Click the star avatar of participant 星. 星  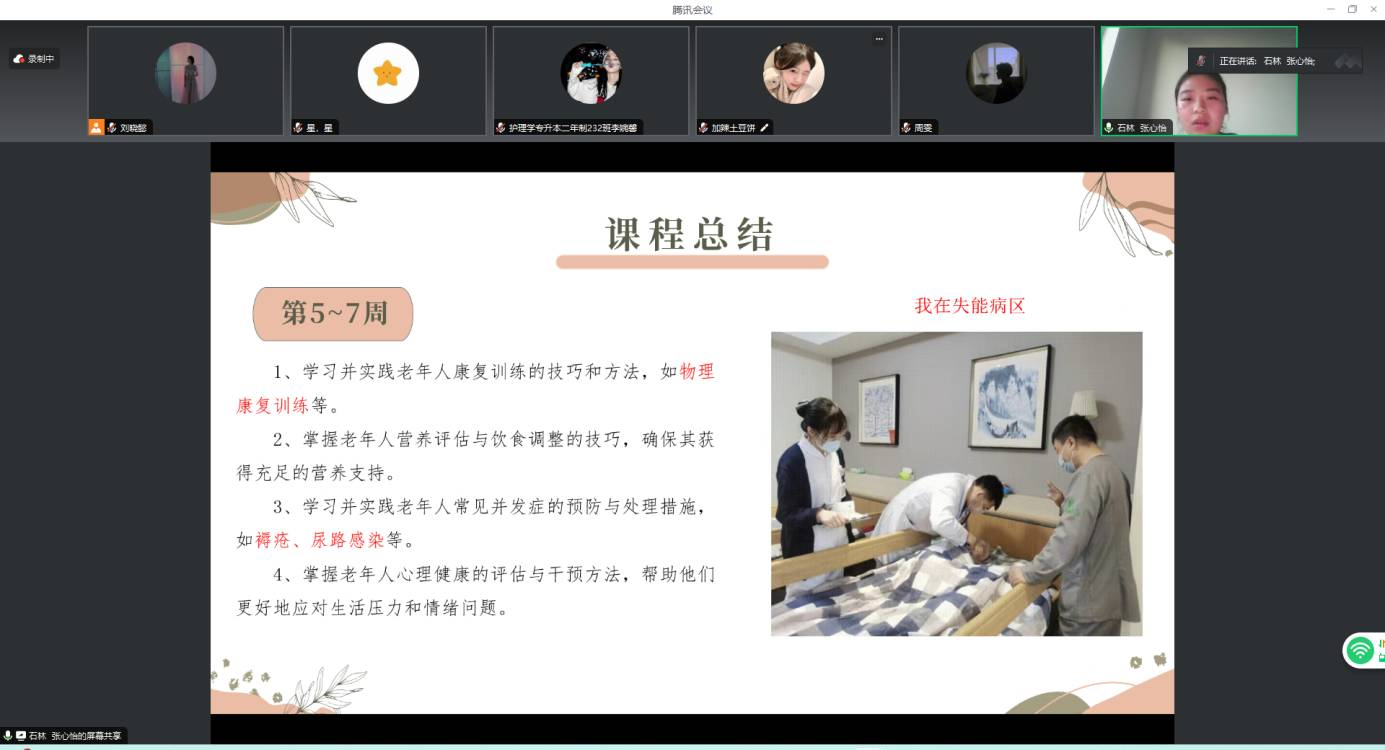[388, 73]
